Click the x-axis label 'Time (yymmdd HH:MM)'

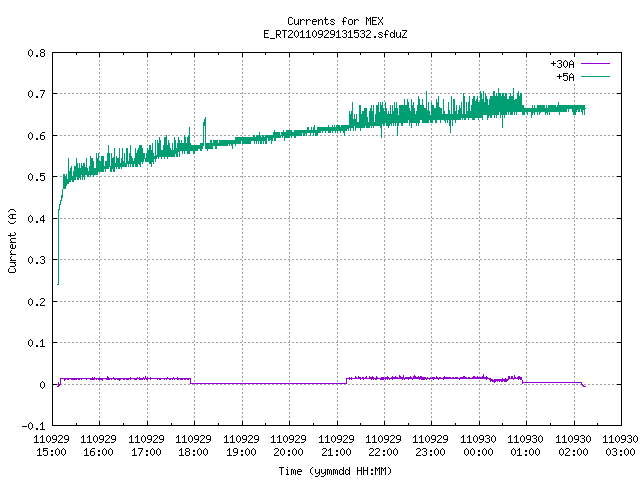(x=335, y=471)
